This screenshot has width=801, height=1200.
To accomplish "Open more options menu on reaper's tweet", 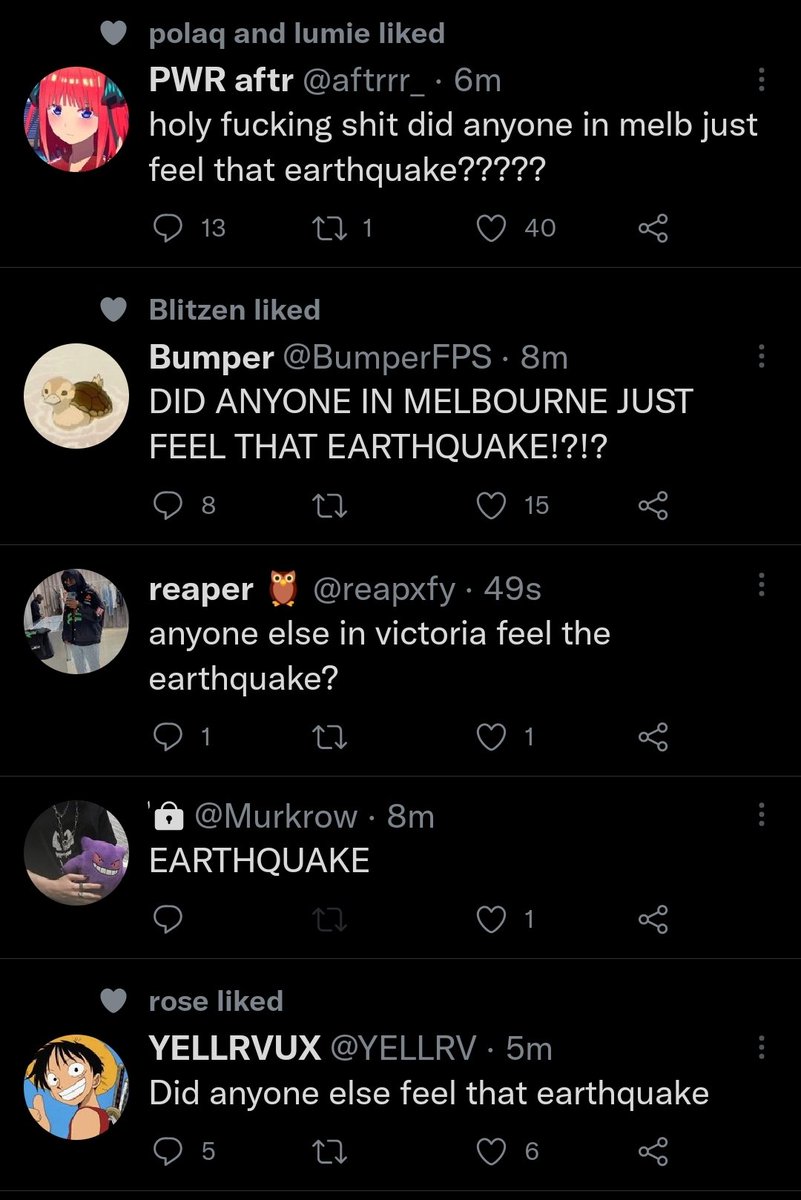I will [x=761, y=588].
